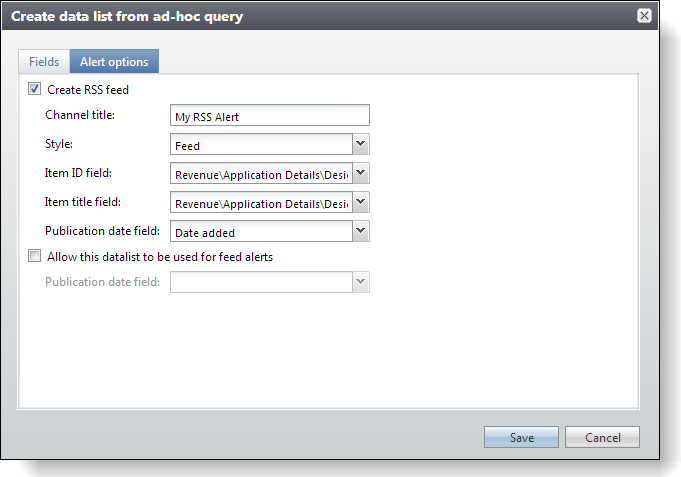Click the dialog title bar text
Screen dimensions: 681x477
point(127,16)
